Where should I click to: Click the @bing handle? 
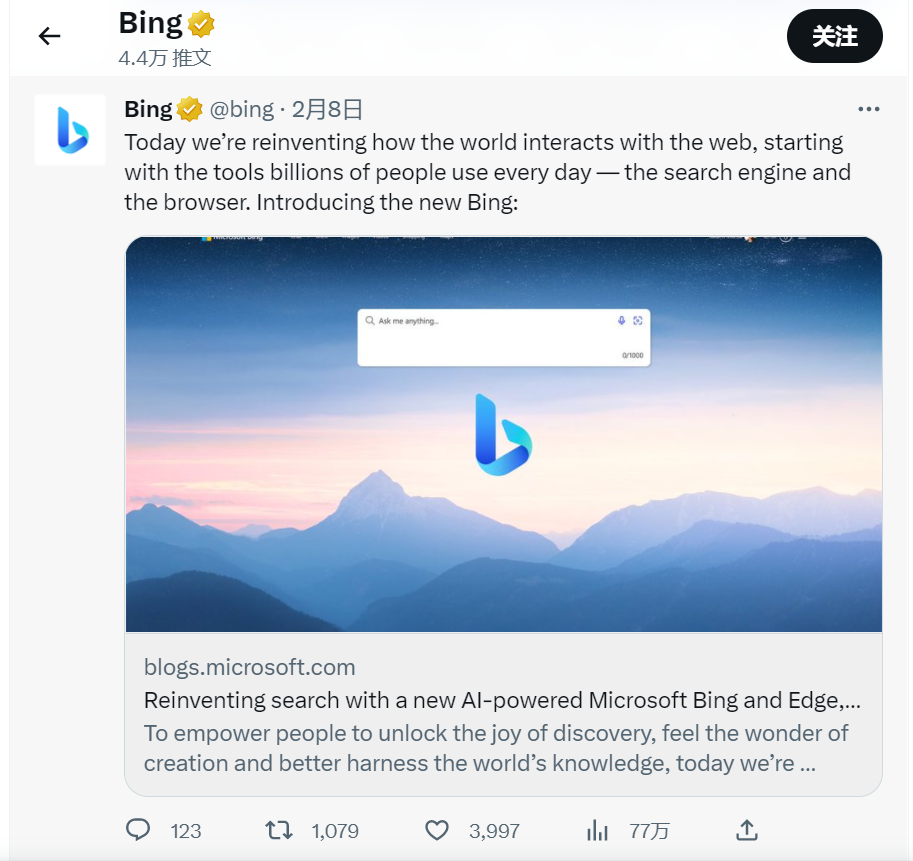point(241,109)
